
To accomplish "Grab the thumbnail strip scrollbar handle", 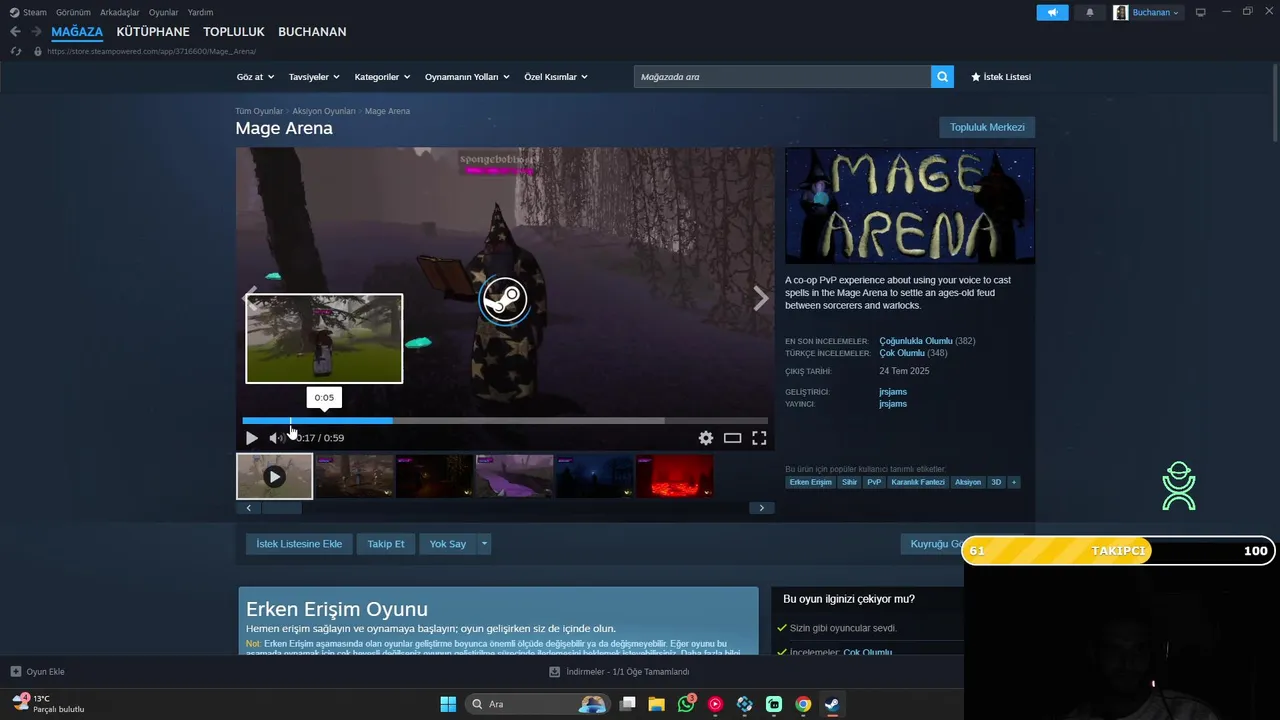I will click(x=281, y=508).
